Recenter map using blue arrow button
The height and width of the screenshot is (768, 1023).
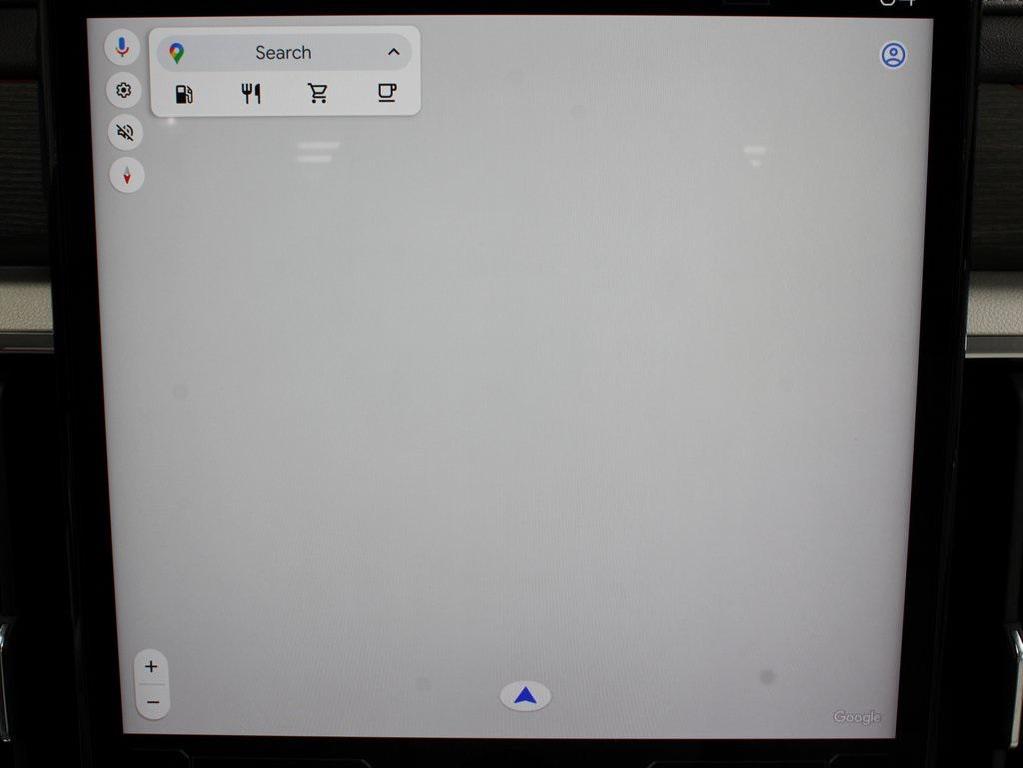(x=525, y=696)
